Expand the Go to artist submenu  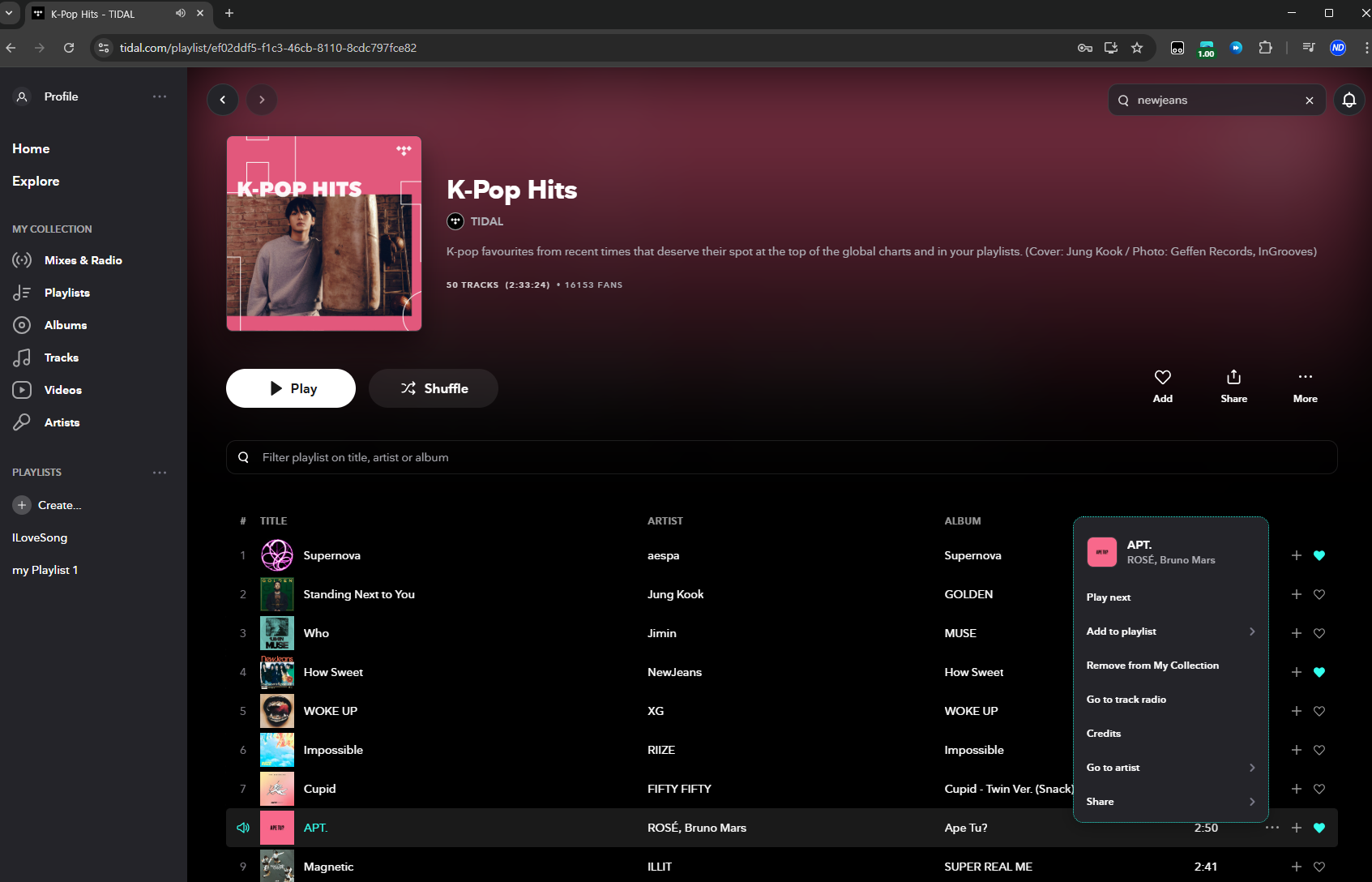1171,768
